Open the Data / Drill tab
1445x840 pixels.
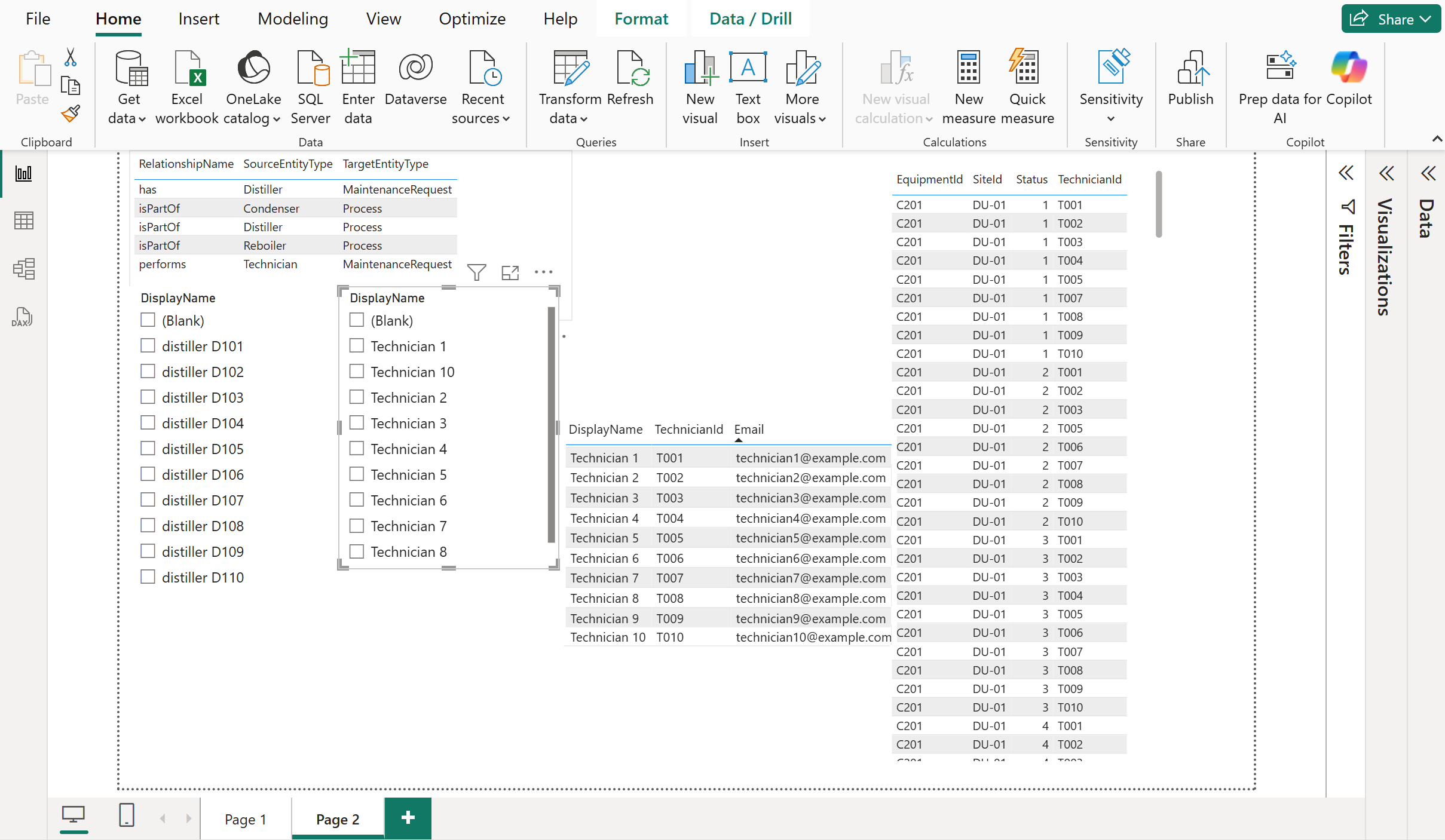749,19
